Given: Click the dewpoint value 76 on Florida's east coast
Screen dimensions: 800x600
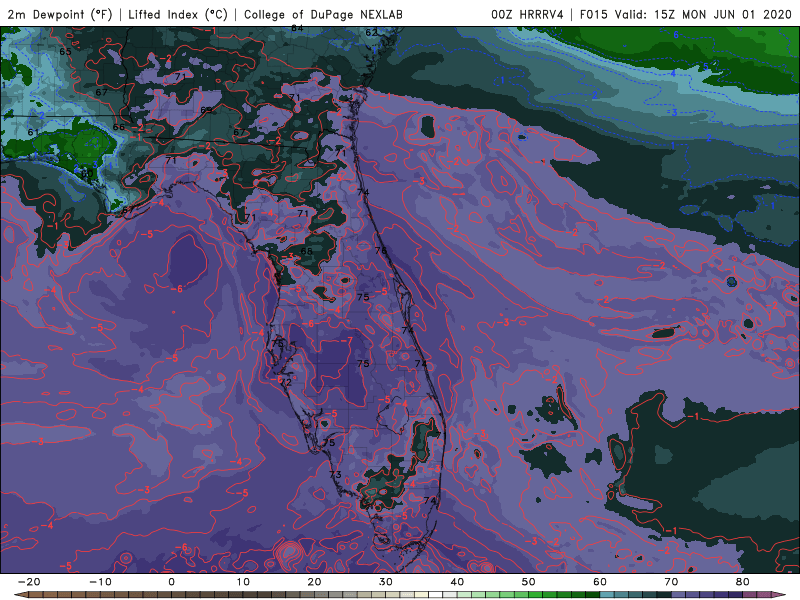Looking at the screenshot, I should [x=381, y=251].
